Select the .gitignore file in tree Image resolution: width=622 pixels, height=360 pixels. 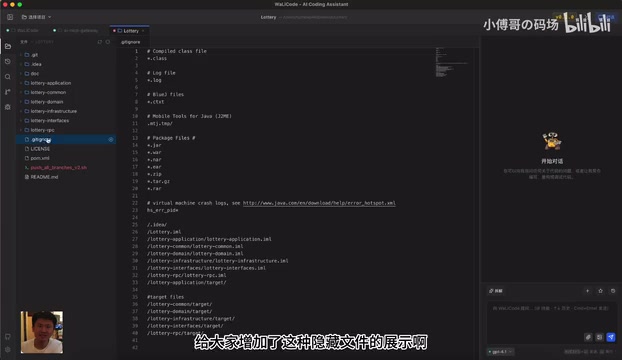tap(66, 140)
